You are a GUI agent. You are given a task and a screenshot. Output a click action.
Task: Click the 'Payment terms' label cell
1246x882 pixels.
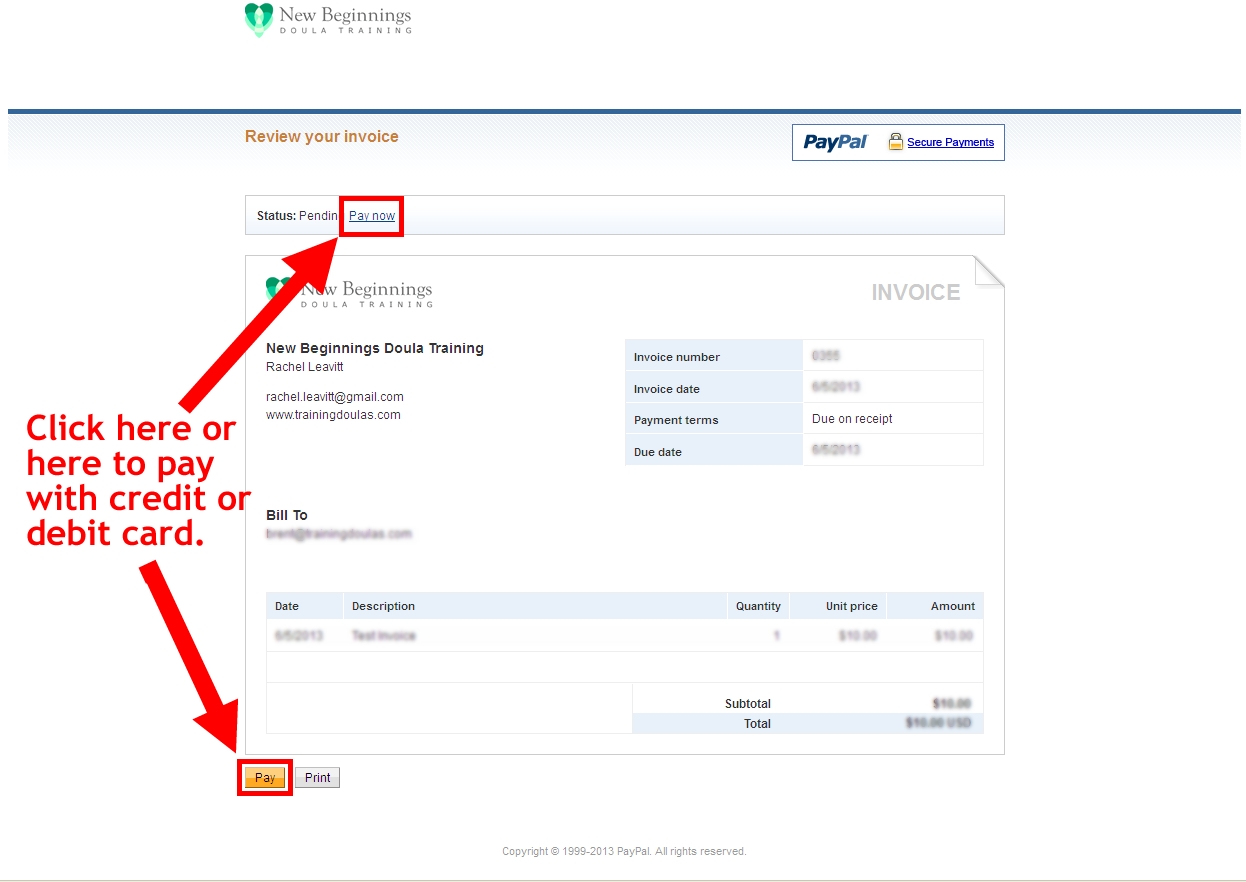[714, 419]
